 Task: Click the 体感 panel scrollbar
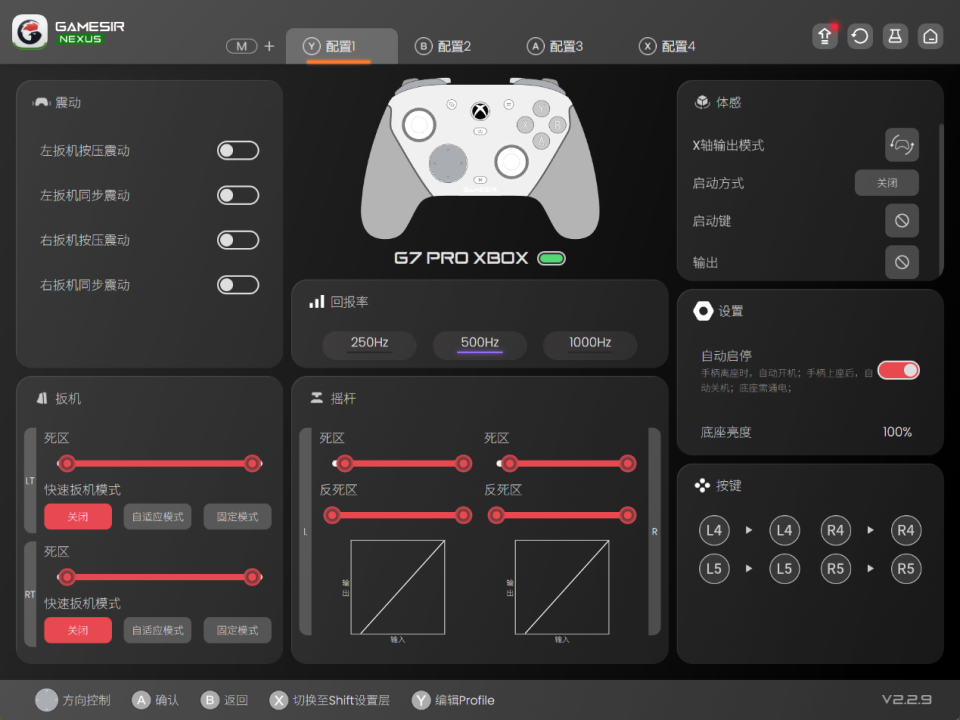941,199
